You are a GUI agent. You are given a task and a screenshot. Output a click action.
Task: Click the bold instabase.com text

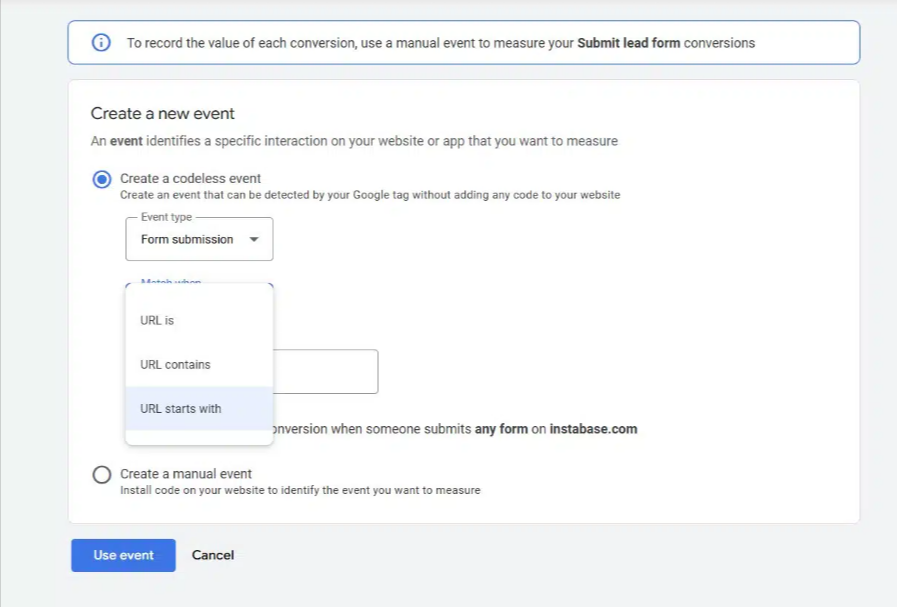pos(593,429)
